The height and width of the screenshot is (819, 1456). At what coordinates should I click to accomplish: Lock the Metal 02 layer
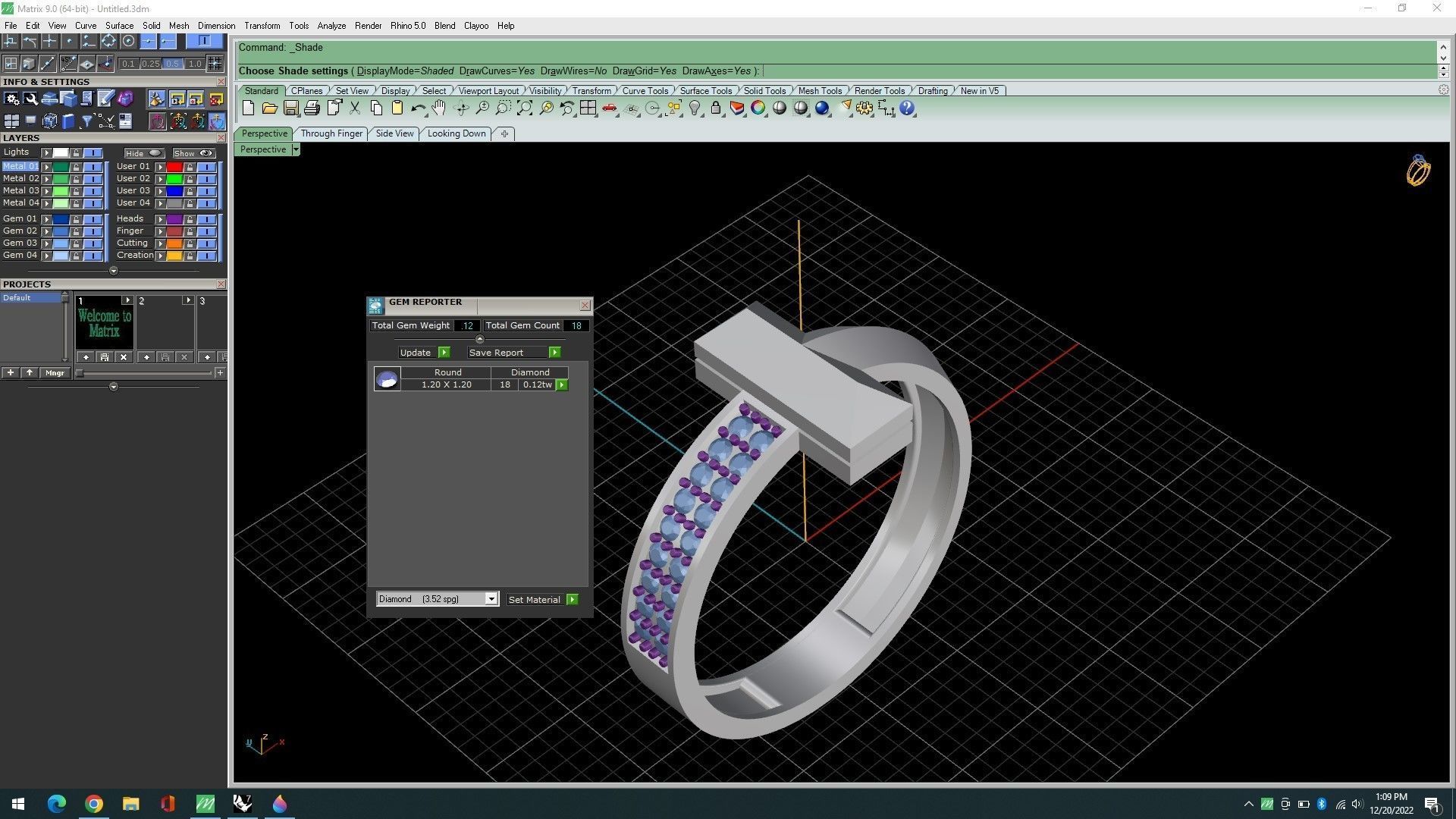click(76, 179)
